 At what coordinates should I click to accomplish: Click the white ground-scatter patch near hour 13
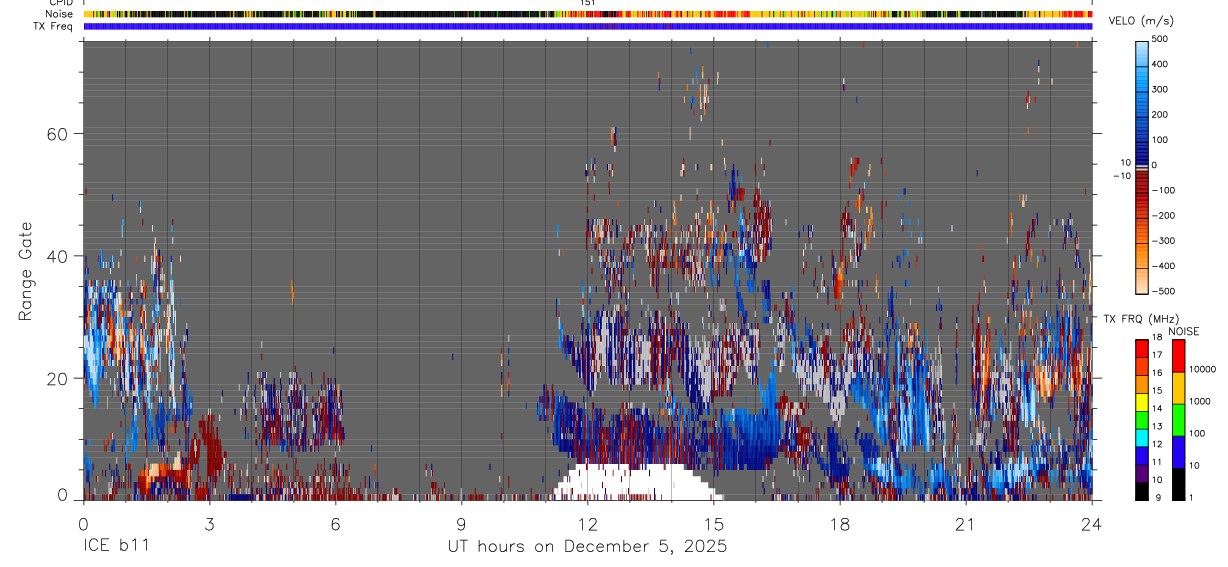coord(637,482)
